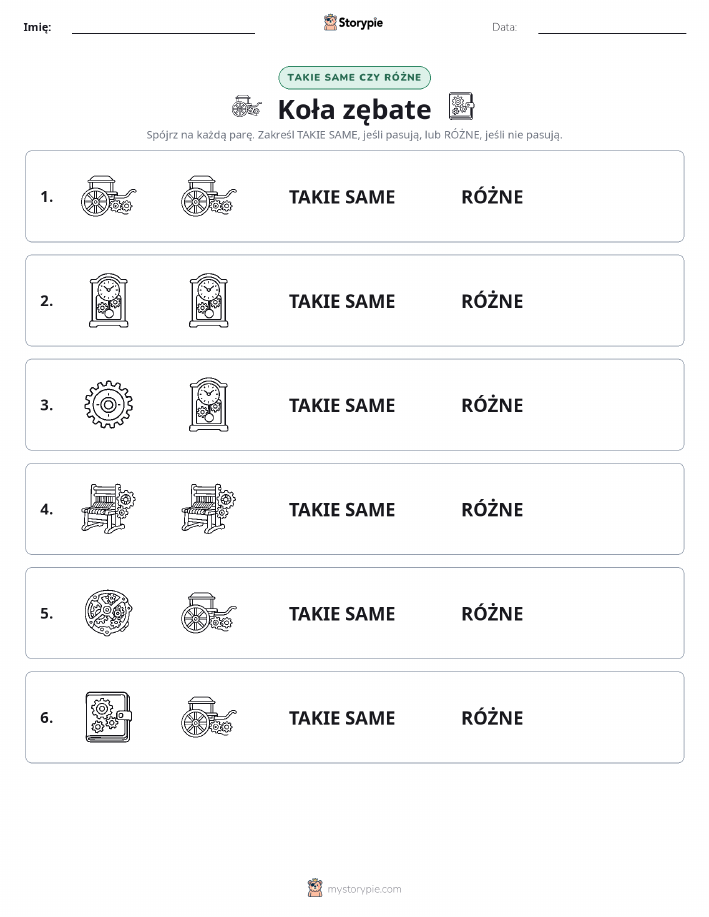Click the first loom chair icon in row 4

click(108, 509)
